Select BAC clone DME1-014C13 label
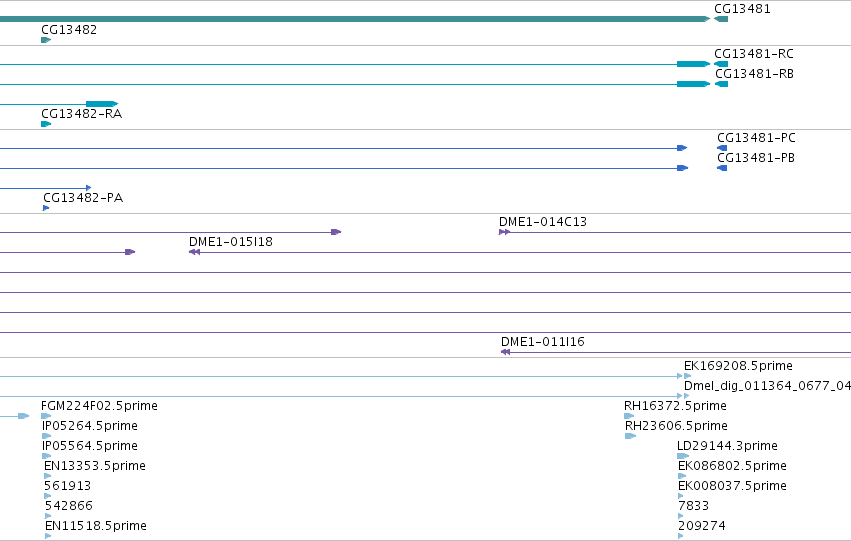The image size is (851, 541). [x=543, y=222]
